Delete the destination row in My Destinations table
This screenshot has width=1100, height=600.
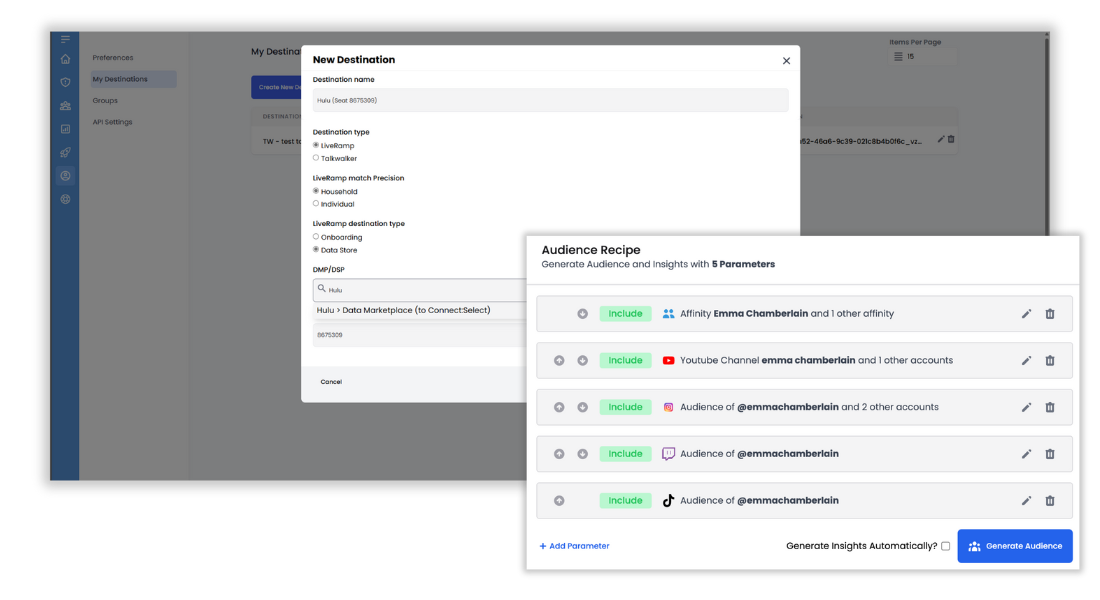click(951, 140)
